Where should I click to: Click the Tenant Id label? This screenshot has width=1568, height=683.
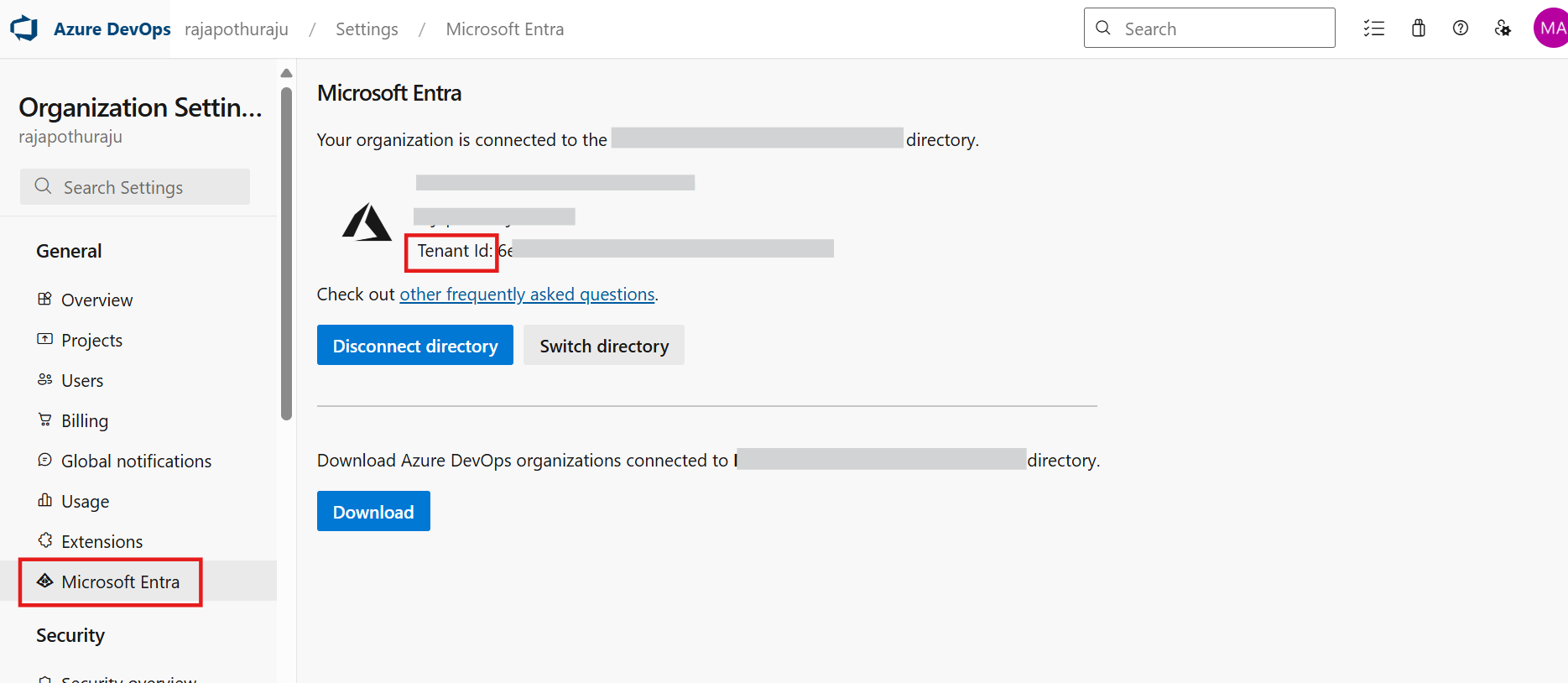click(x=455, y=250)
